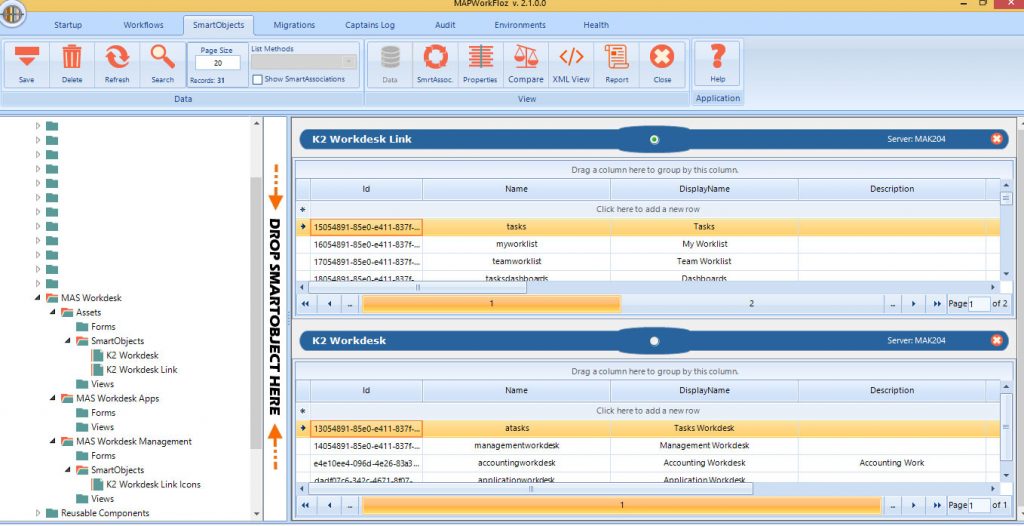
Task: Click to add a new row in K2 Workdesk grid
Action: click(647, 411)
